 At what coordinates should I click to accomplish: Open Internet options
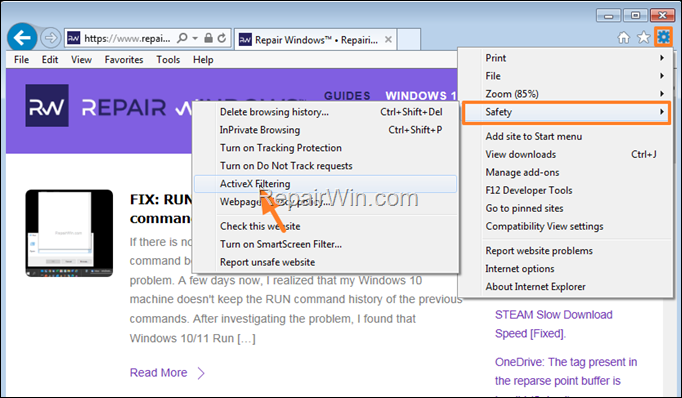click(566, 268)
